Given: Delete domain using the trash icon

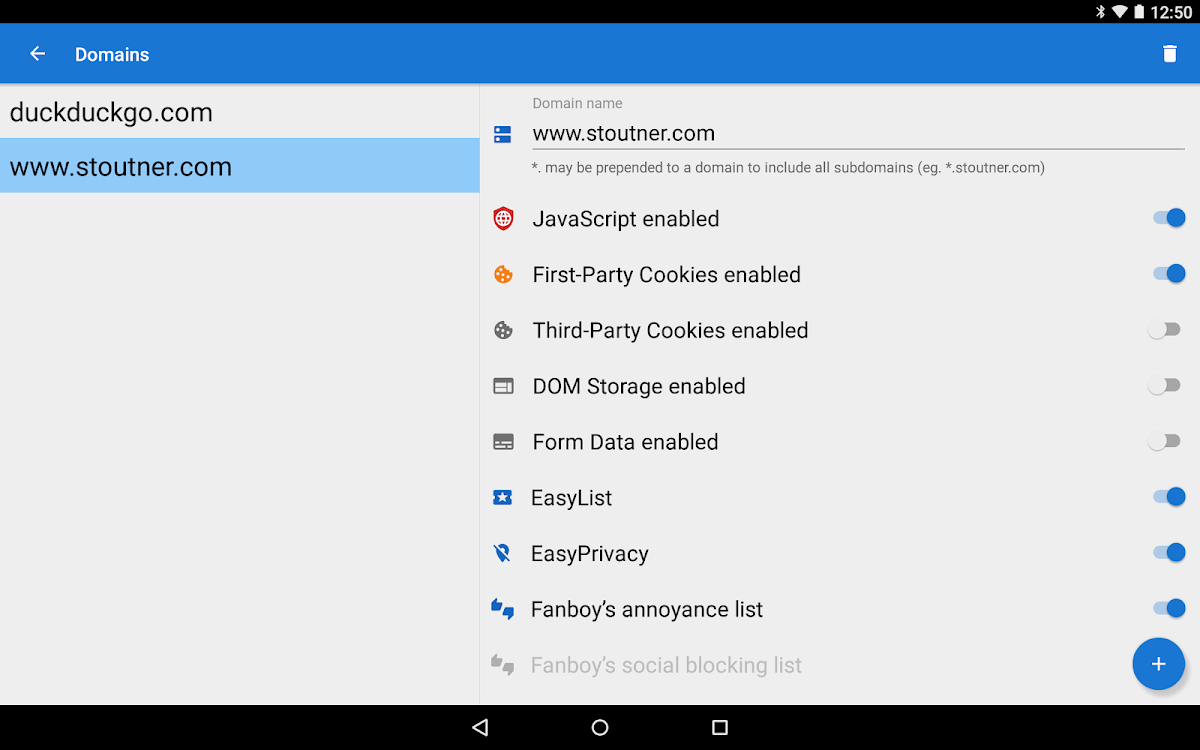Looking at the screenshot, I should coord(1169,54).
